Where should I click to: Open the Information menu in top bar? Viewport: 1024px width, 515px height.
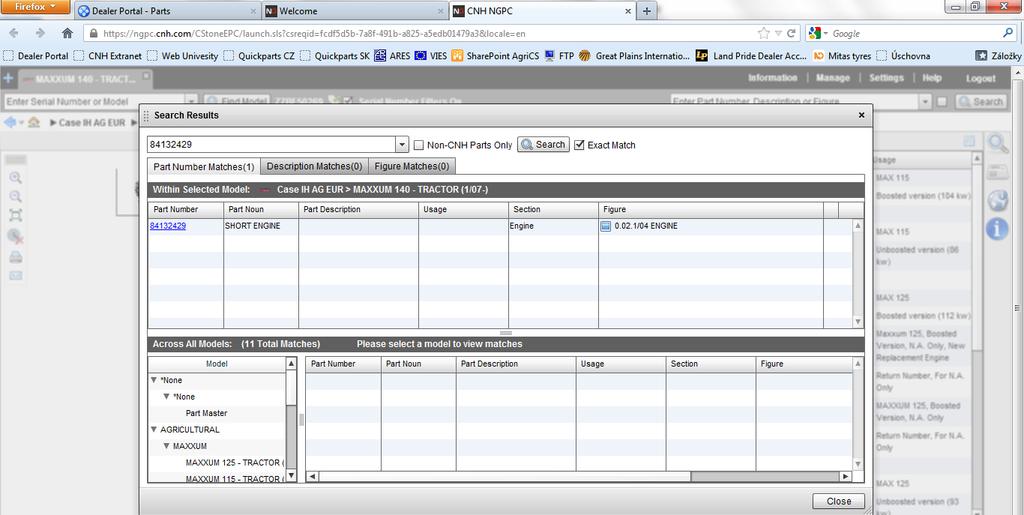(x=773, y=78)
